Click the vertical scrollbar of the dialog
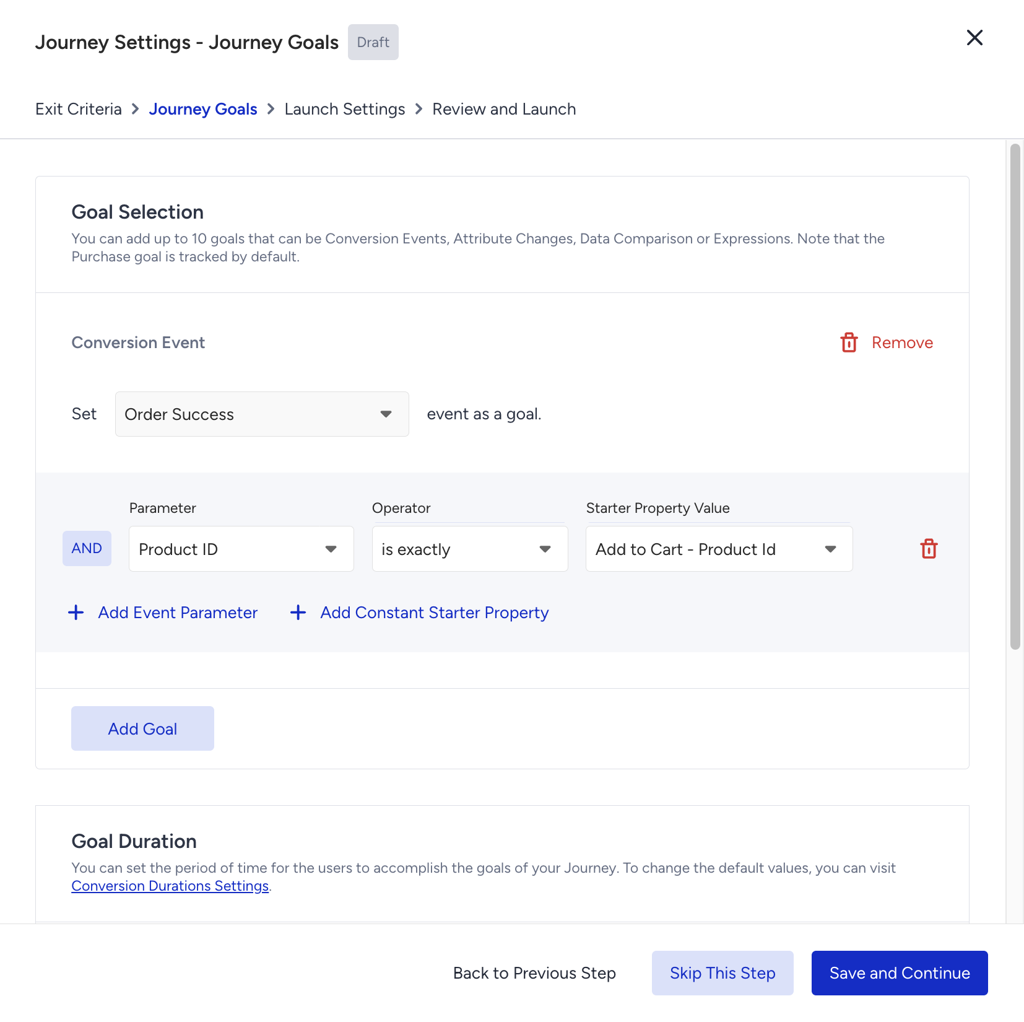1024x1022 pixels. coord(1015,397)
